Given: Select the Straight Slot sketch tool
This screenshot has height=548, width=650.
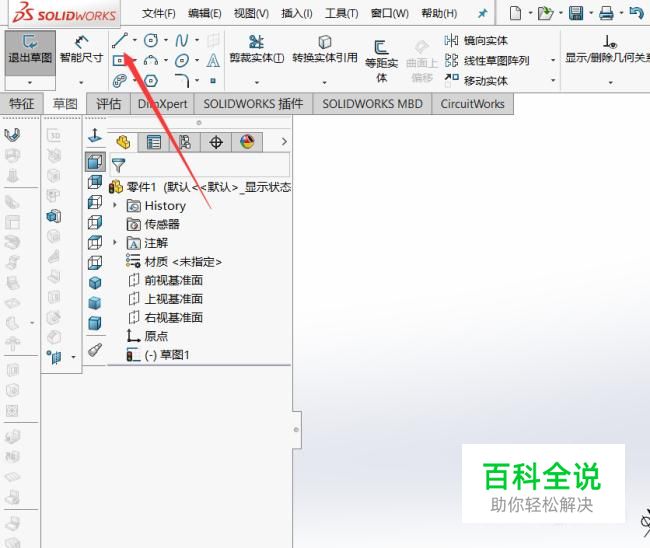Looking at the screenshot, I should click(x=120, y=80).
